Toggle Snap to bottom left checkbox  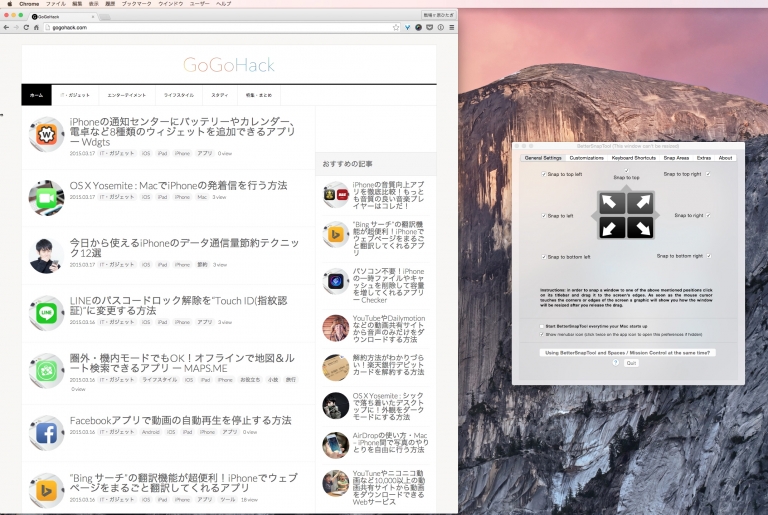point(544,257)
